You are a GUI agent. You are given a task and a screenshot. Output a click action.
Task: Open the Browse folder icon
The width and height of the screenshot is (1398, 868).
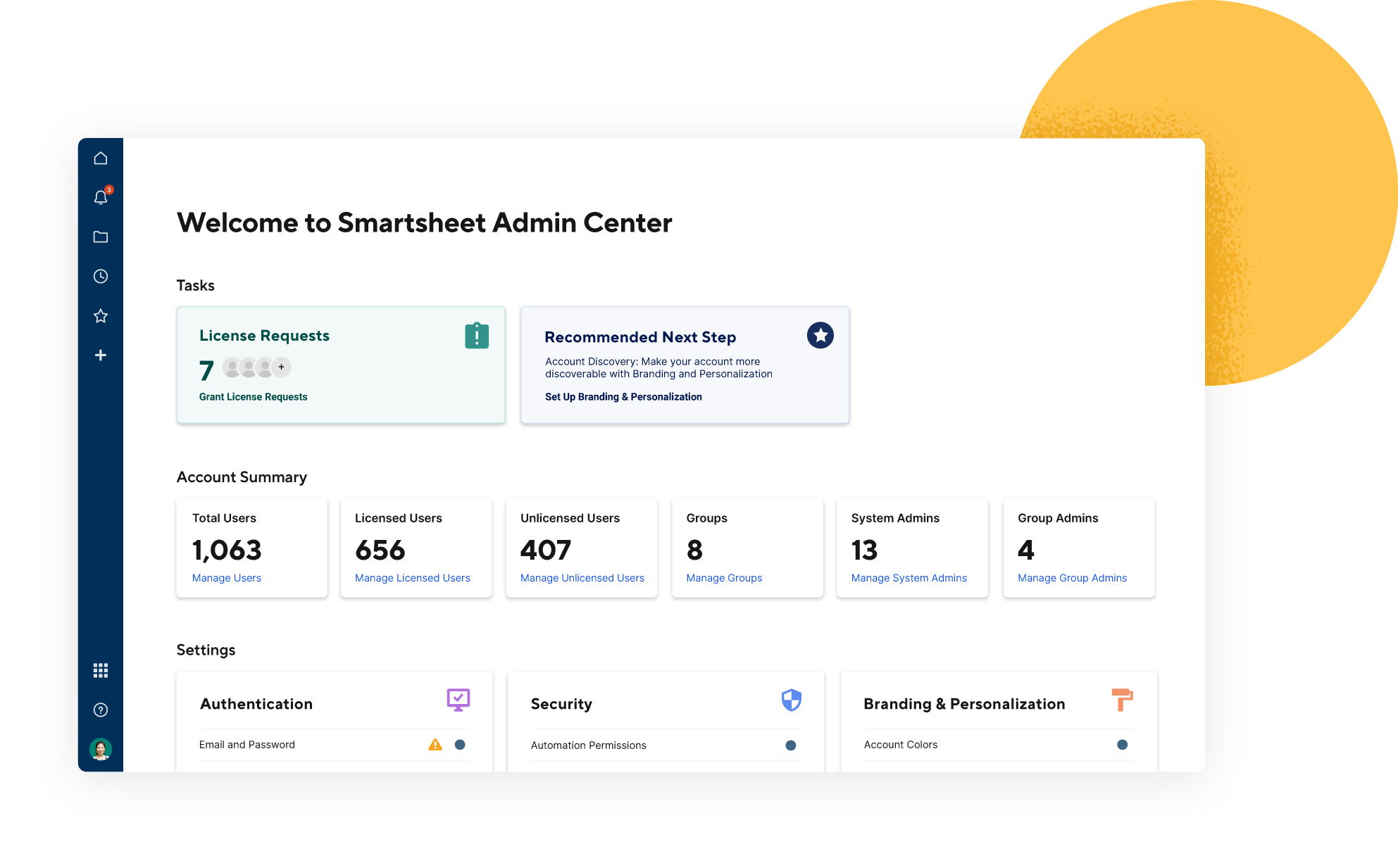(101, 237)
